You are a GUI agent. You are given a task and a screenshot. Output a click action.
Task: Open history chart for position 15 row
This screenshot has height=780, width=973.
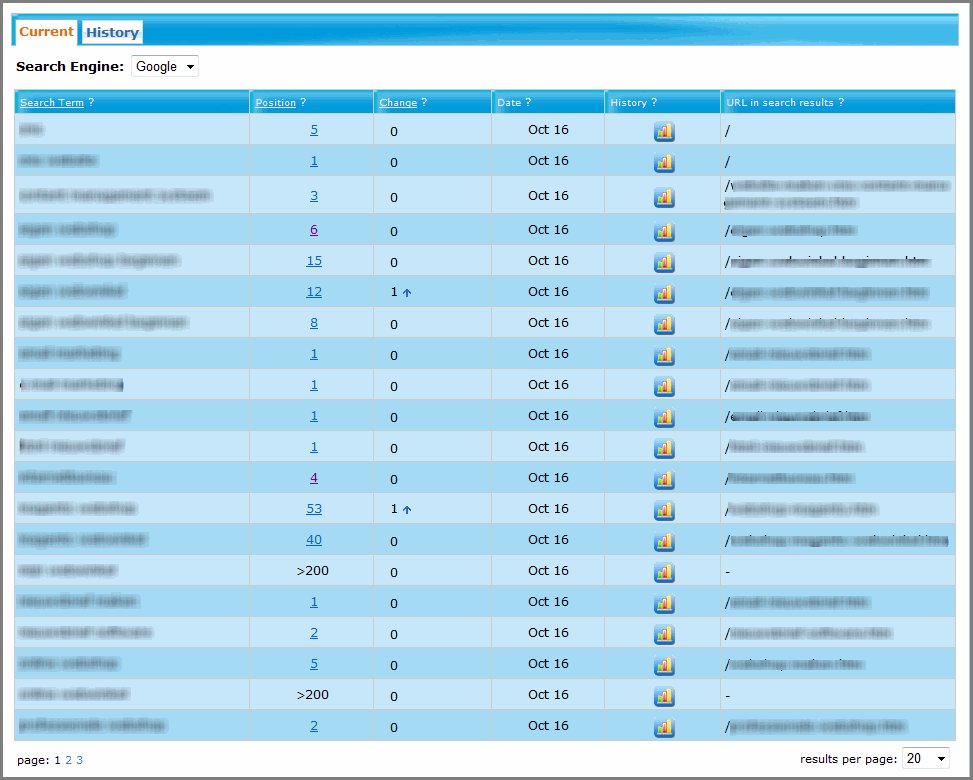(664, 262)
